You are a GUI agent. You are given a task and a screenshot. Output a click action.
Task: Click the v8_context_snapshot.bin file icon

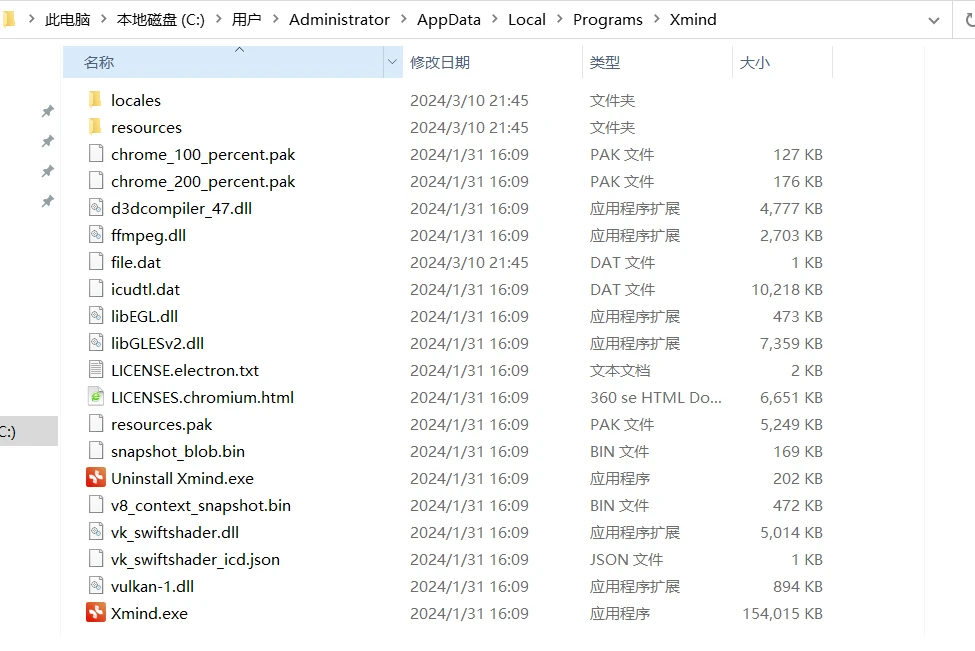coord(96,505)
